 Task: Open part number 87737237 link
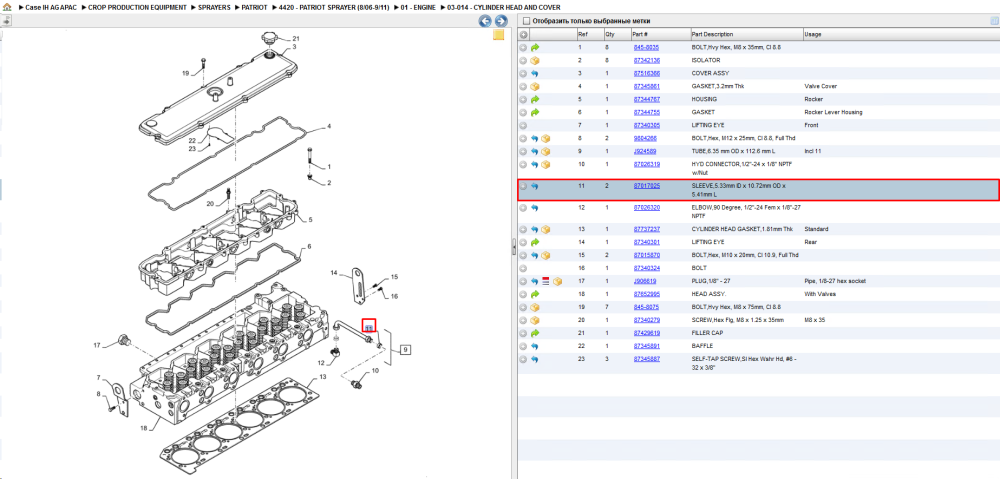[x=647, y=229]
